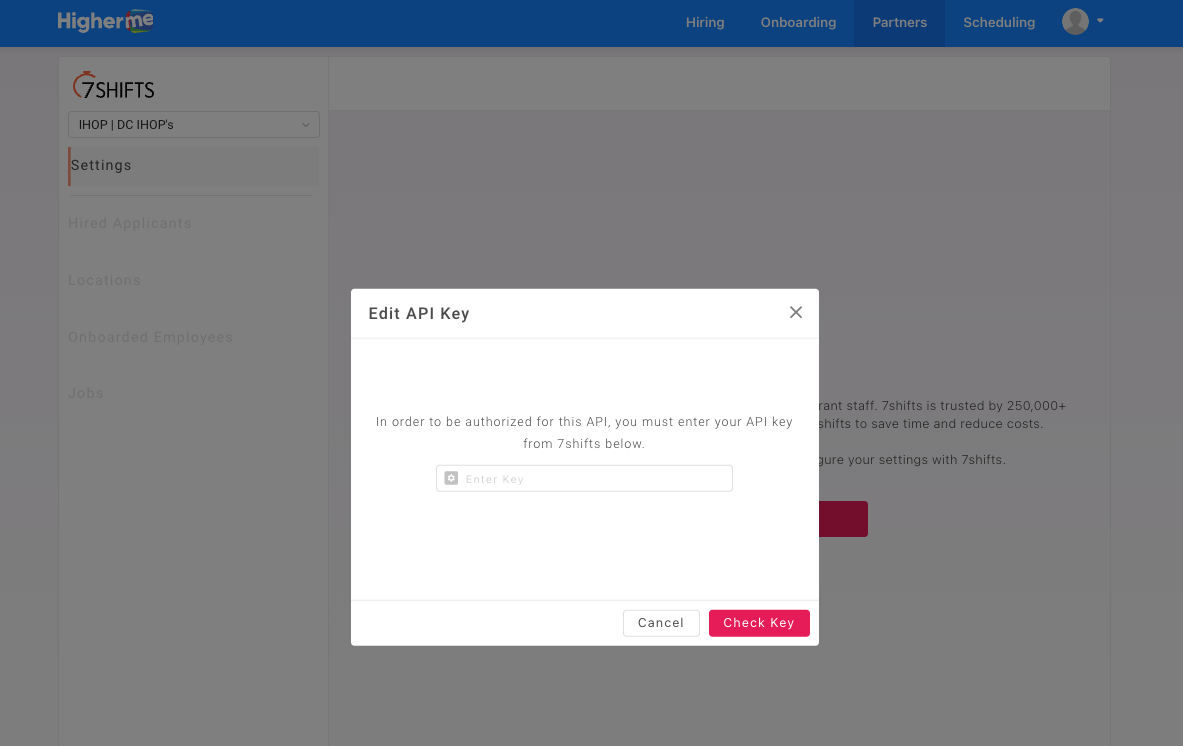Open the user avatar profile
The image size is (1183, 746).
[1075, 22]
